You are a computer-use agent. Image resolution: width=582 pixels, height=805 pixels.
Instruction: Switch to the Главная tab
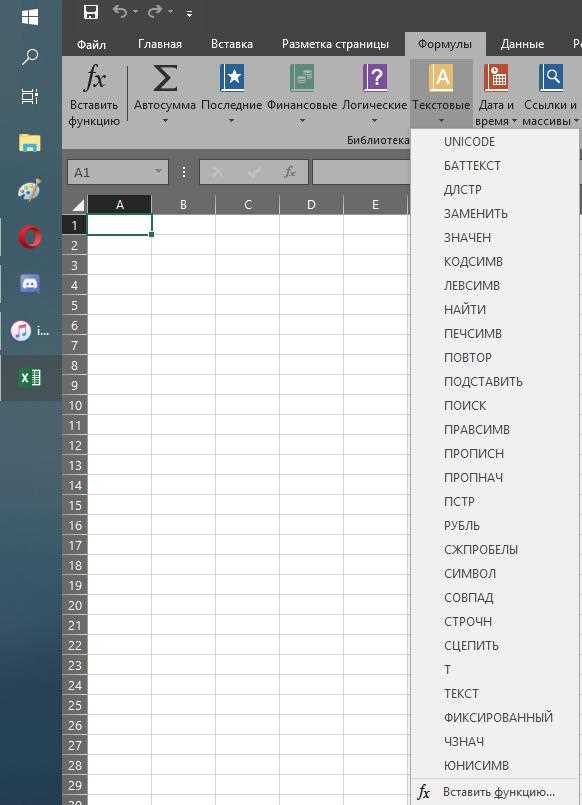click(160, 44)
